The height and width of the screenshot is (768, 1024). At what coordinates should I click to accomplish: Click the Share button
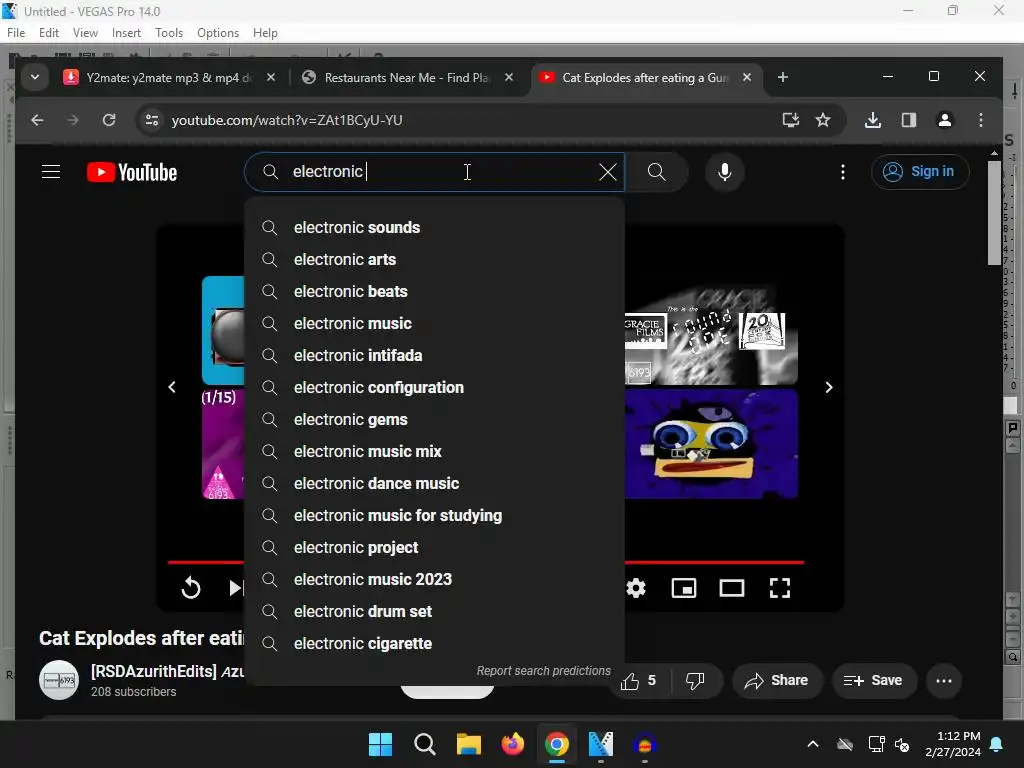pos(777,680)
